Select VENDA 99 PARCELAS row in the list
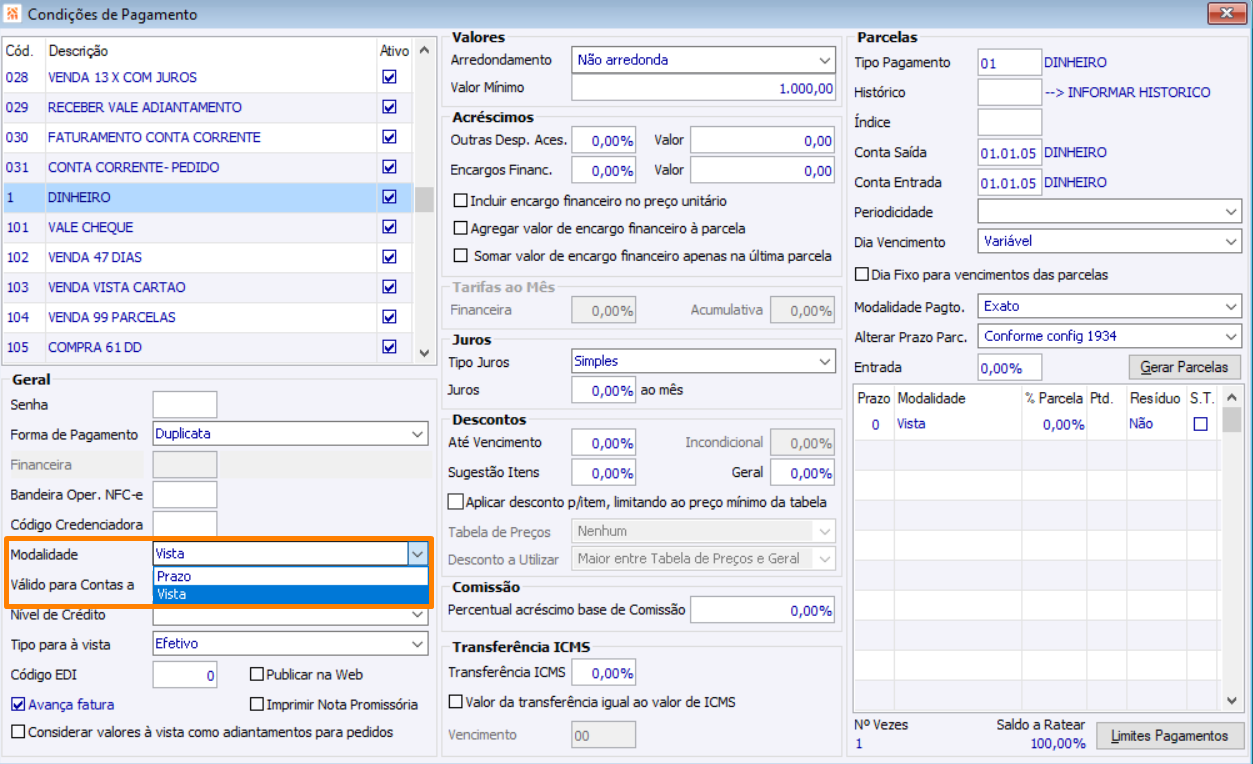The image size is (1253, 764). pyautogui.click(x=112, y=317)
